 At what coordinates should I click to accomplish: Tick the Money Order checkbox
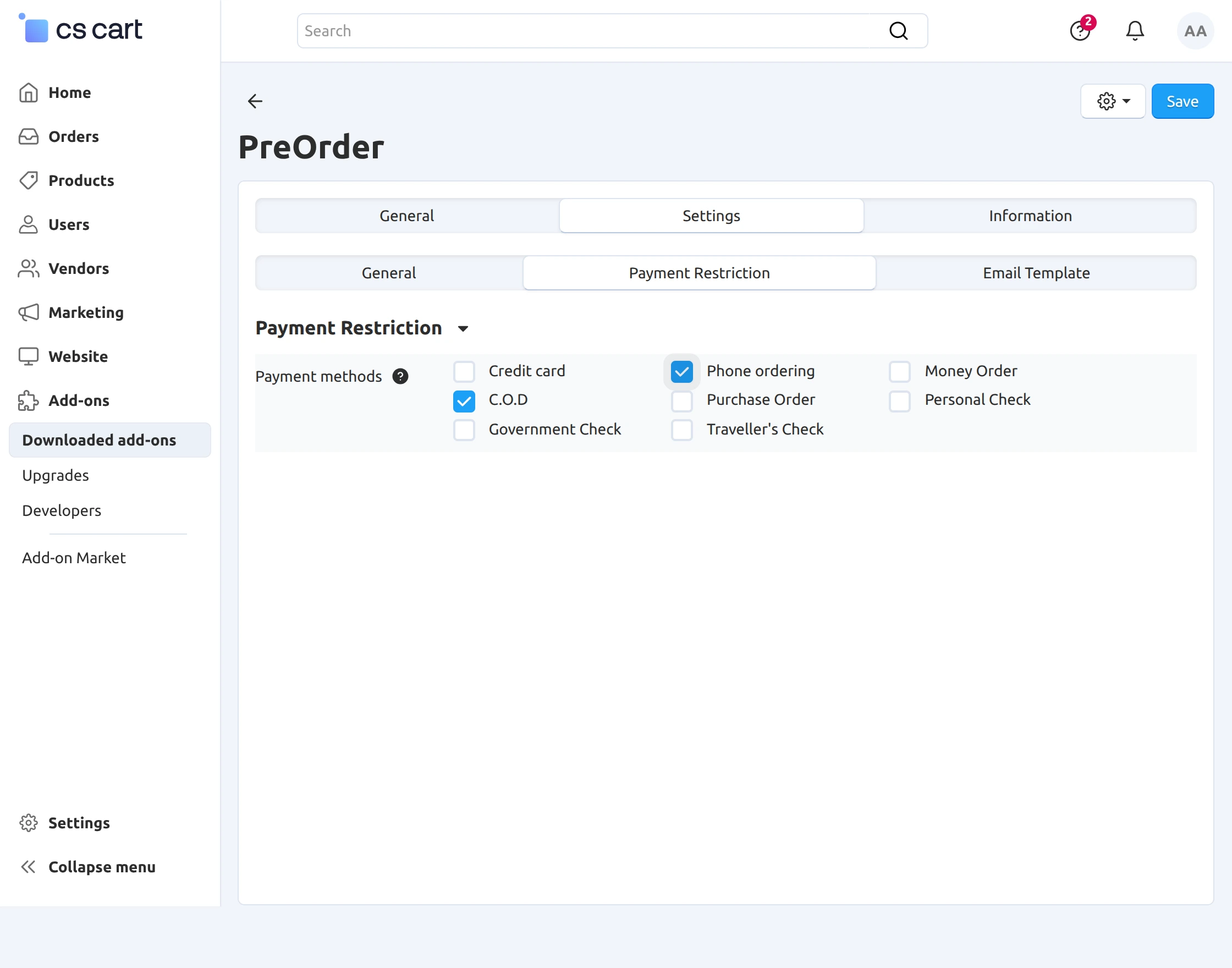pos(899,372)
